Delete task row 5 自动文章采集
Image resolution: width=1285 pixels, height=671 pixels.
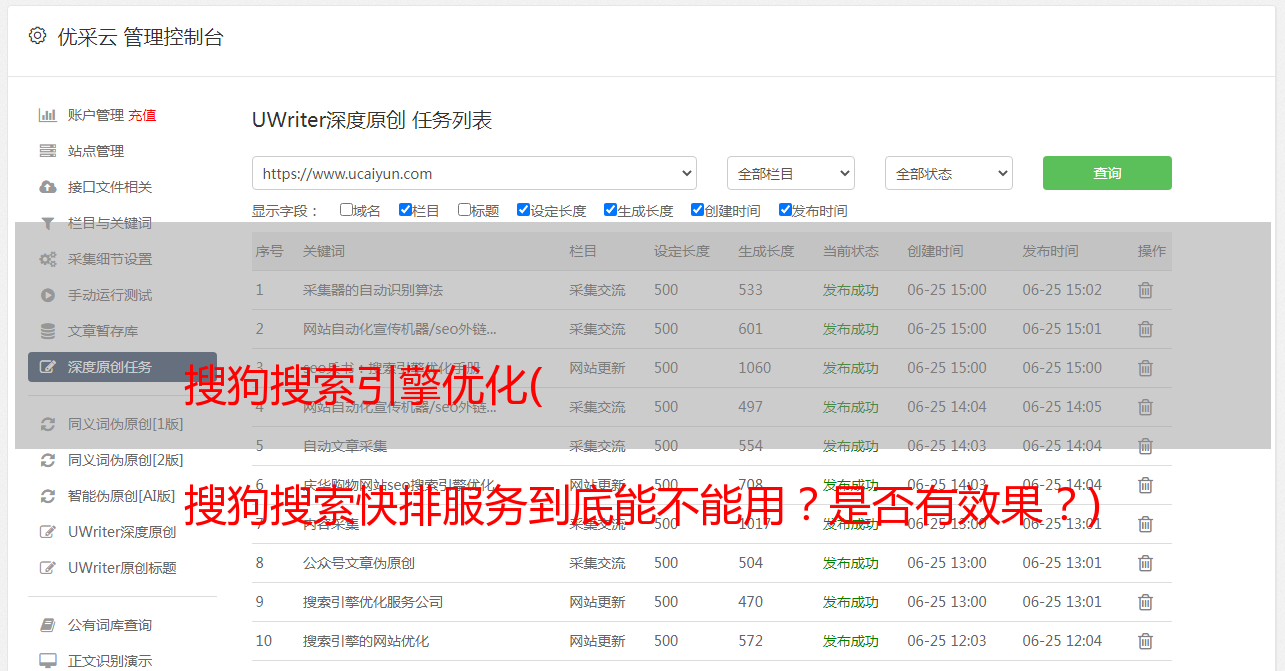click(1145, 446)
